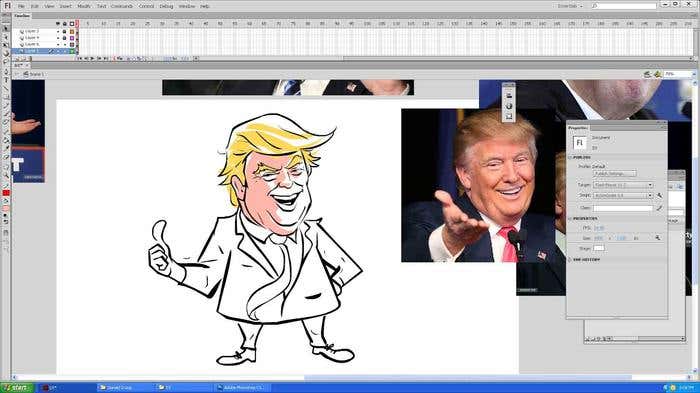Click the Flash Fl application logo
Image resolution: width=700 pixels, height=393 pixels.
click(7, 6)
